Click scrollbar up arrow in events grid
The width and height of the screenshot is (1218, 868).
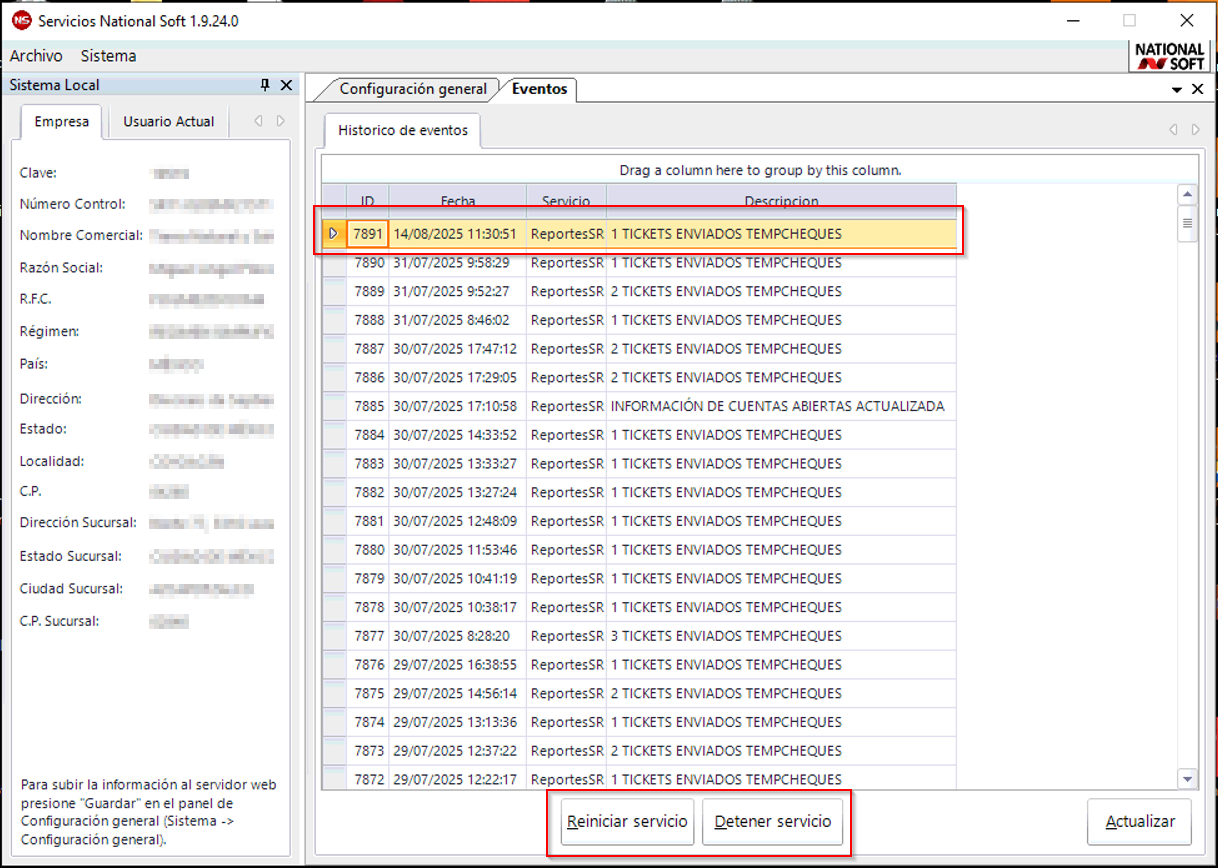coord(1187,195)
